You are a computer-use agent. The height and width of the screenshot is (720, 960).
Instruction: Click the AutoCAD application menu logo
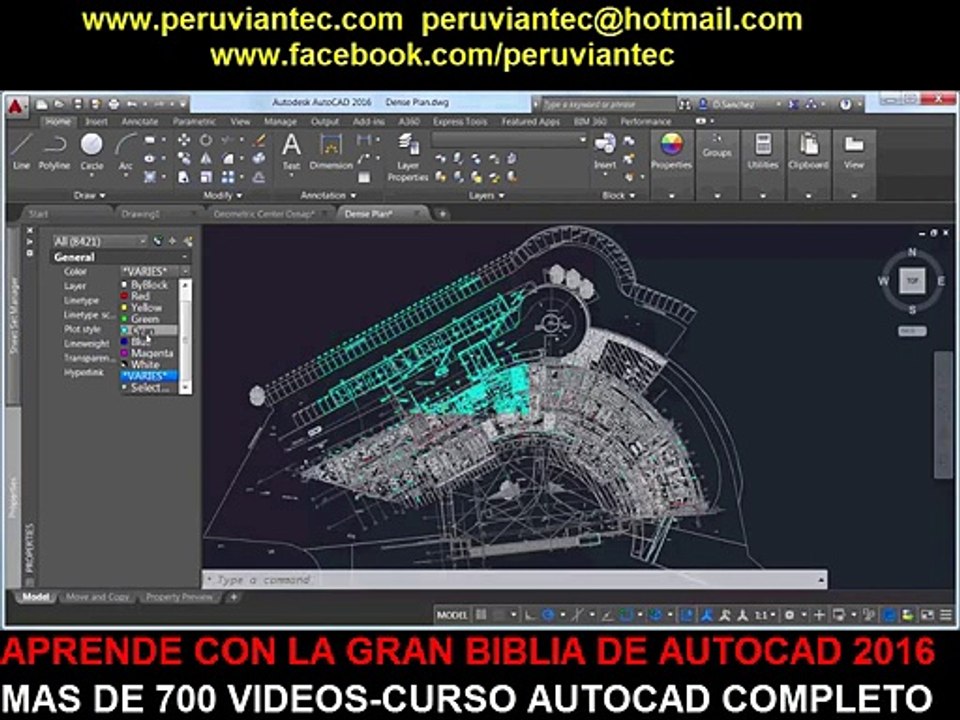[x=16, y=107]
